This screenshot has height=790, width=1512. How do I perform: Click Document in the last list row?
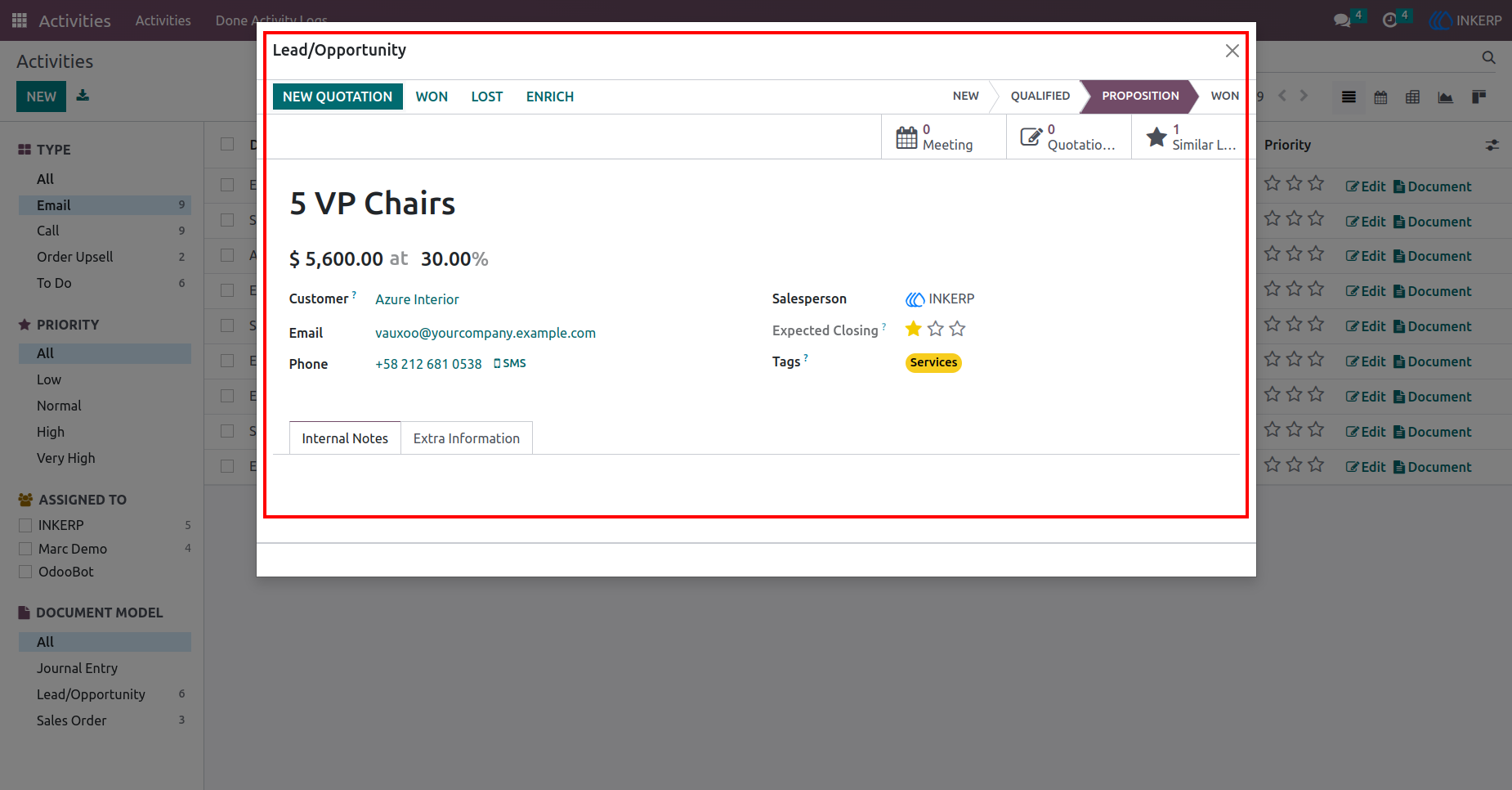(x=1432, y=467)
